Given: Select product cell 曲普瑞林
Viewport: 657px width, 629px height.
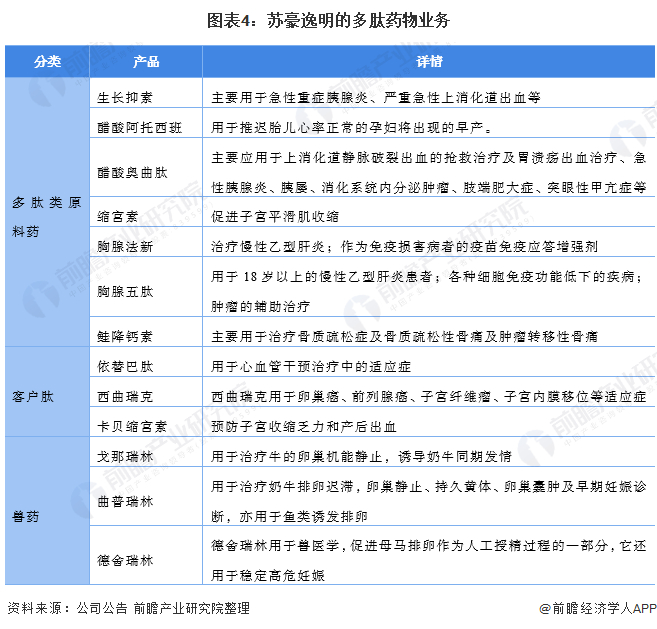Looking at the screenshot, I should 146,496.
